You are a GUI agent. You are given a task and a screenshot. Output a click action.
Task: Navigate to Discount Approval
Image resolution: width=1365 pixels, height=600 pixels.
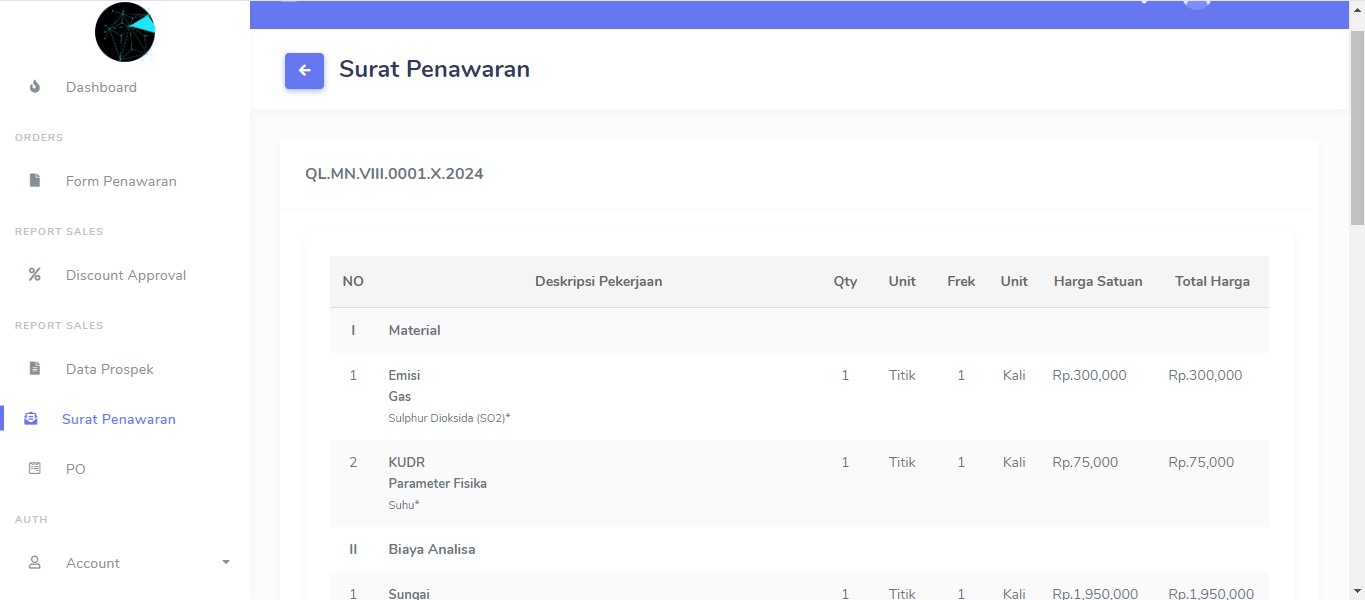tap(126, 274)
